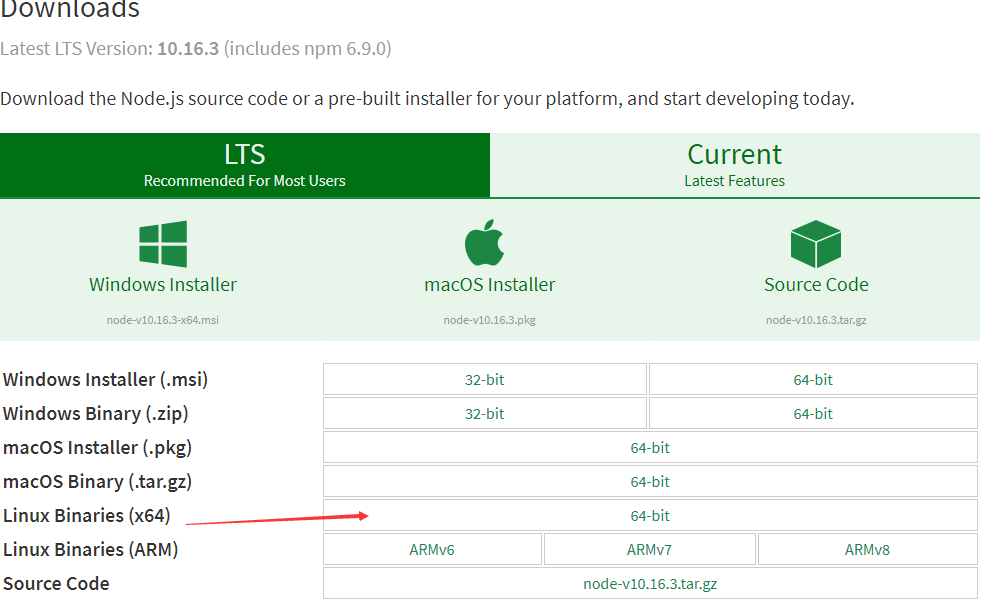The height and width of the screenshot is (606, 989).
Task: Click the node-v10.16.3-x64.msi filename
Action: (x=163, y=320)
